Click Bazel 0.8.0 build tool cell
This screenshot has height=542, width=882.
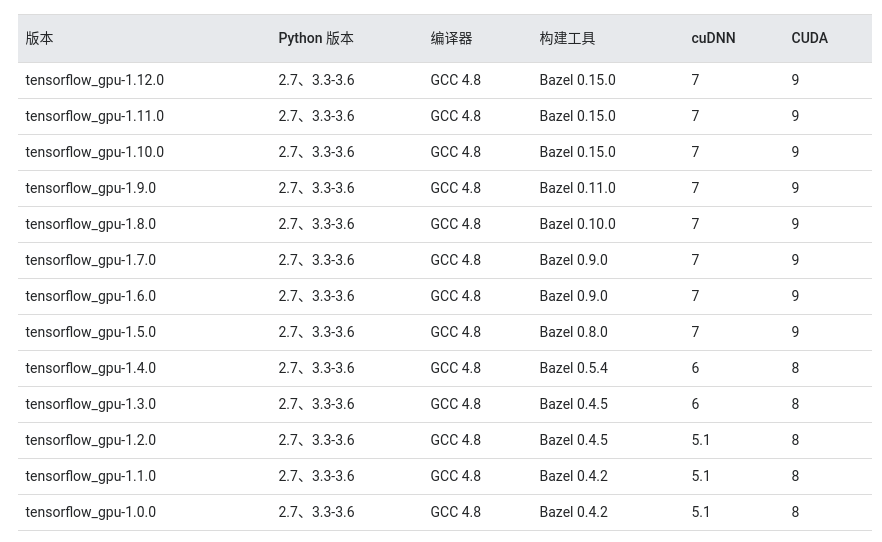[x=573, y=332]
